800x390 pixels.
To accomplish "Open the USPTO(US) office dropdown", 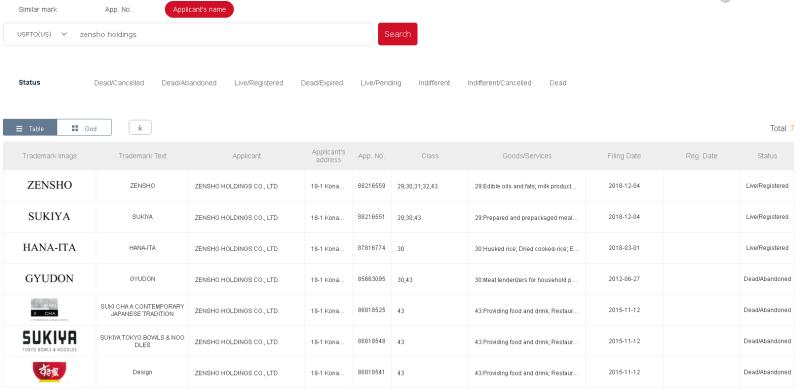I will point(42,34).
